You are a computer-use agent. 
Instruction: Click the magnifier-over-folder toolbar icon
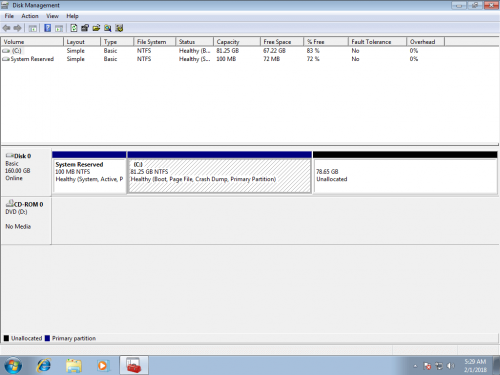pos(107,28)
